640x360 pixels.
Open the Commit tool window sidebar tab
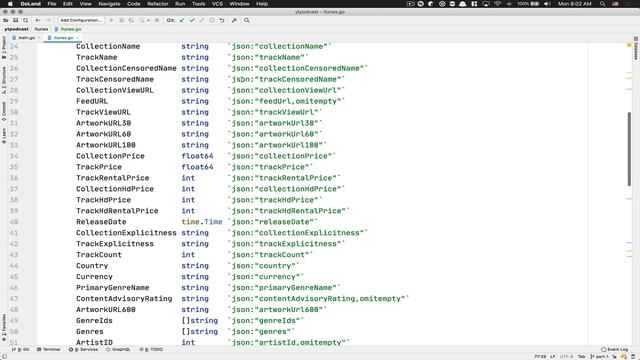point(4,111)
